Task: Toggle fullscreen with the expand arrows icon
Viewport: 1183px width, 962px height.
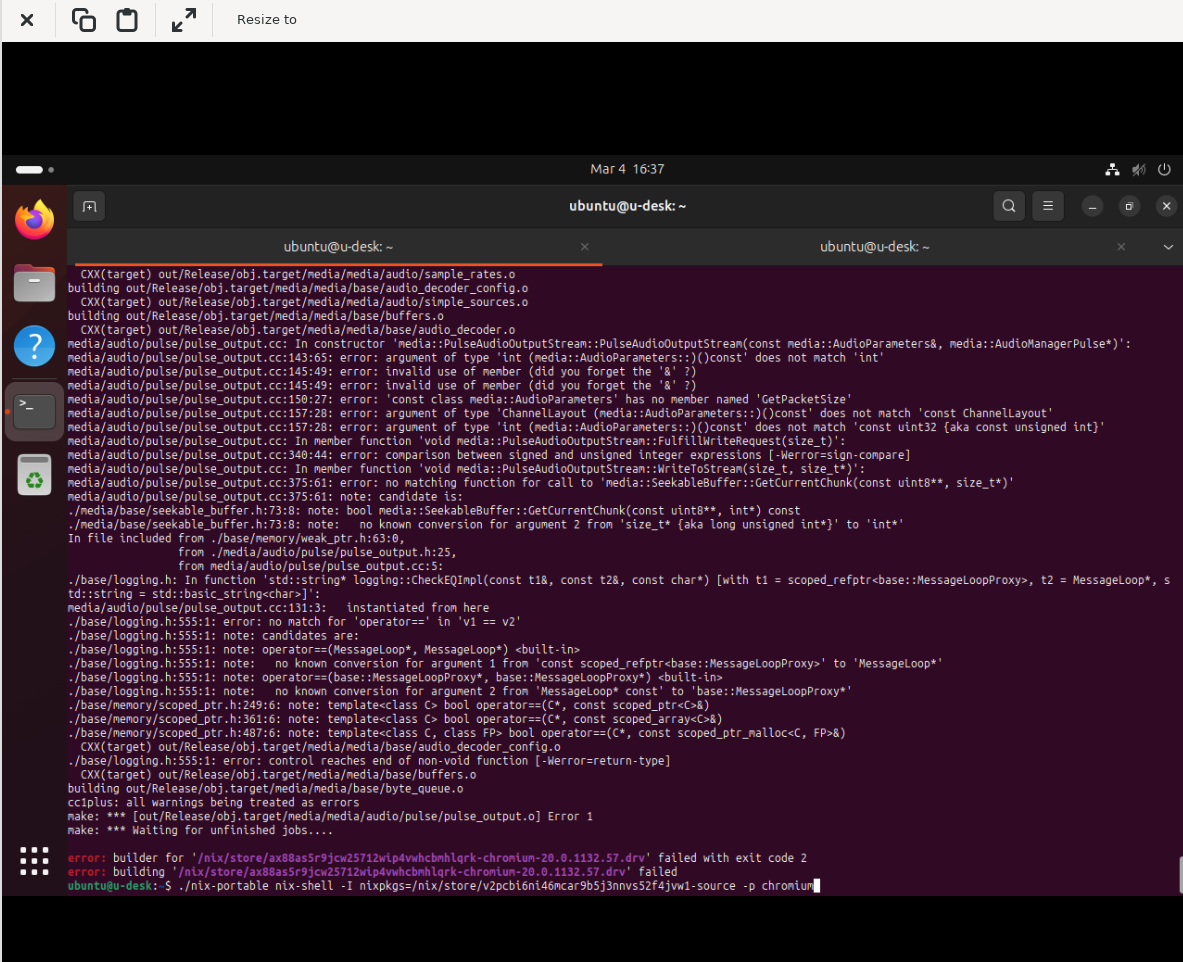Action: pyautogui.click(x=183, y=20)
